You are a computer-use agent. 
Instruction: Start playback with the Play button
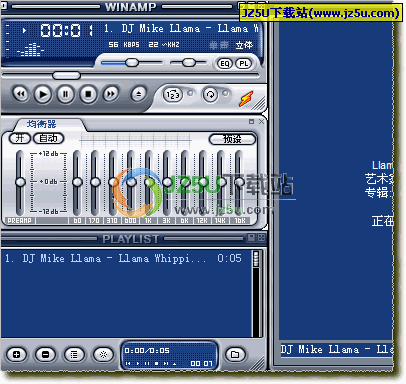(43, 94)
